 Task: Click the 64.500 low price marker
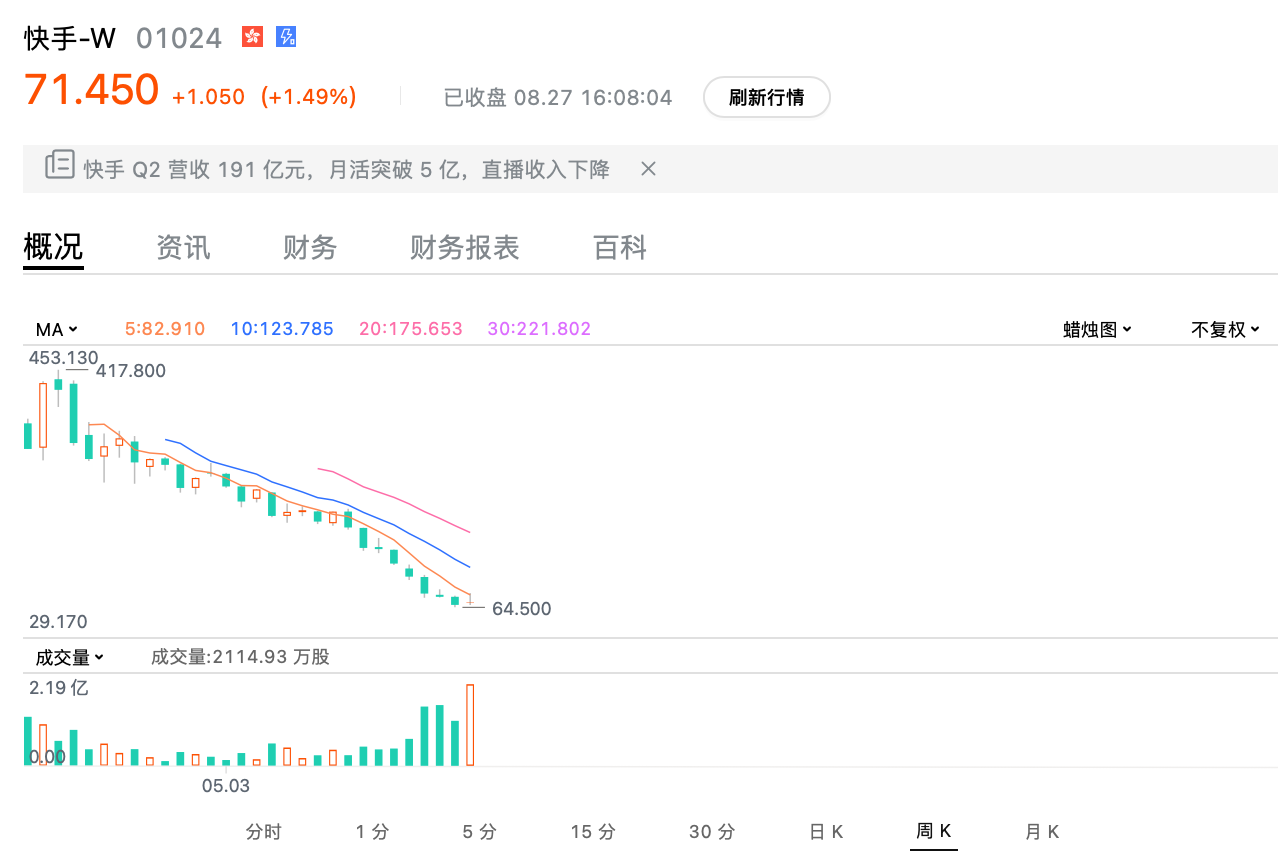point(520,608)
